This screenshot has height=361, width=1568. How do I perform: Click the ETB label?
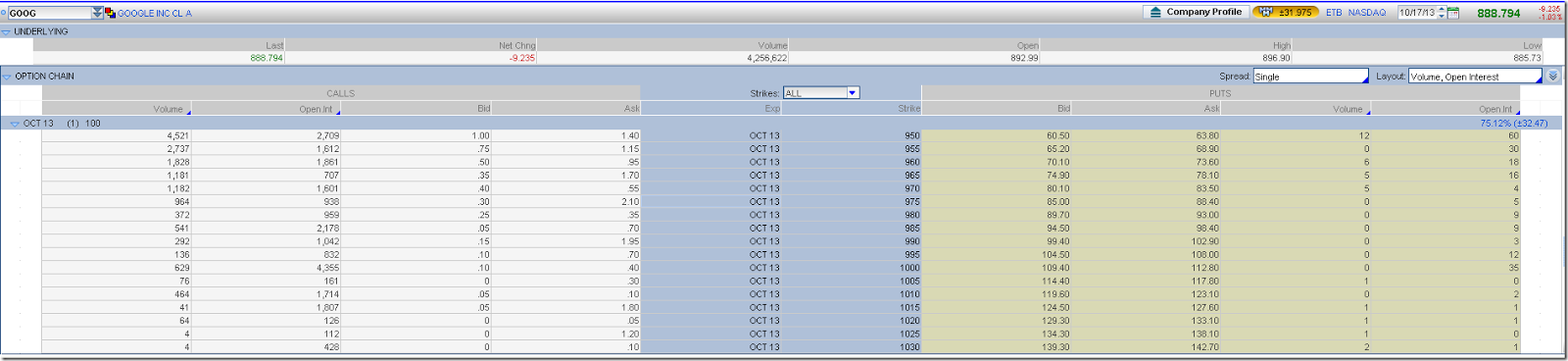click(x=1334, y=13)
